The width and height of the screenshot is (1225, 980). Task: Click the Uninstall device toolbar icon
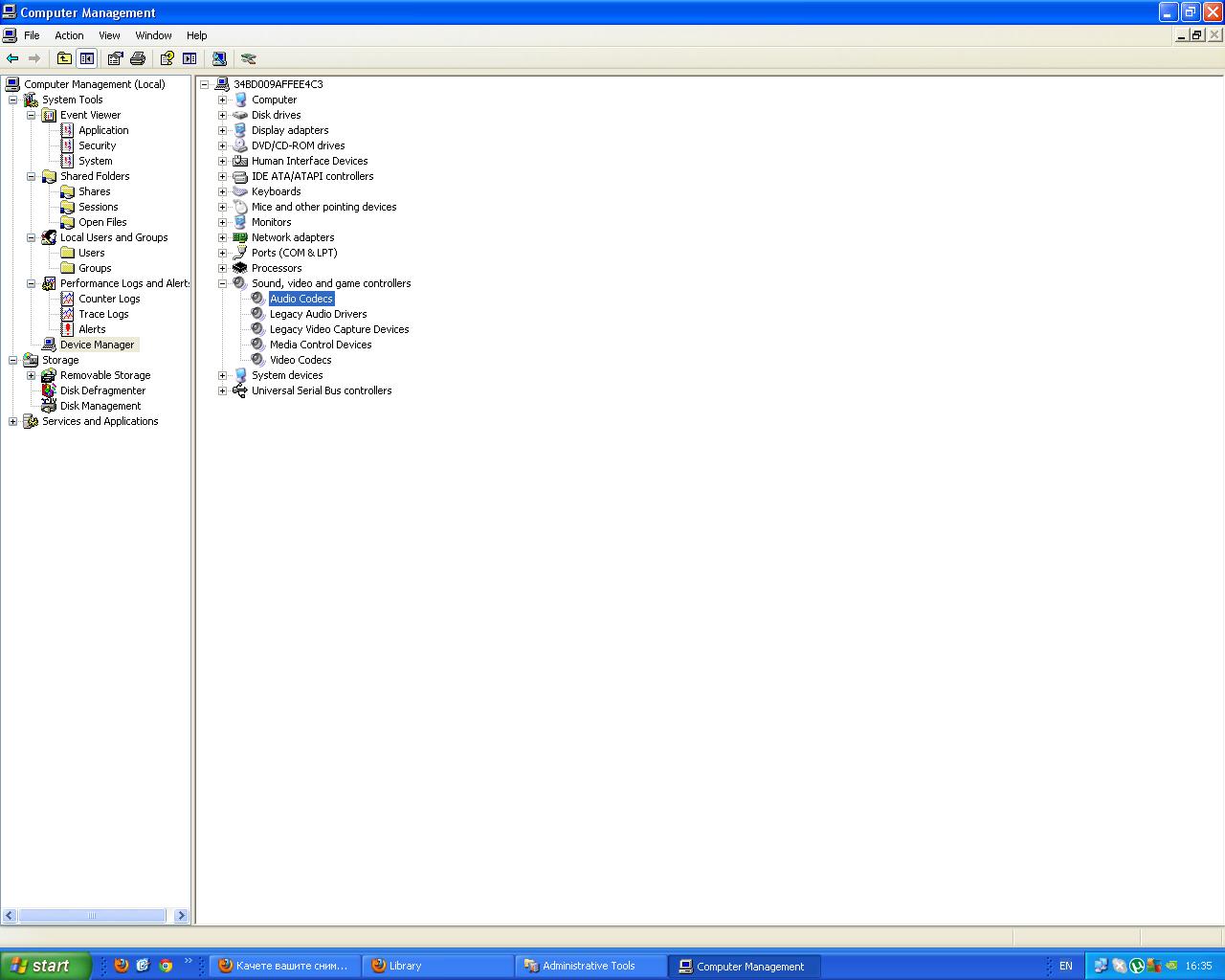[249, 58]
